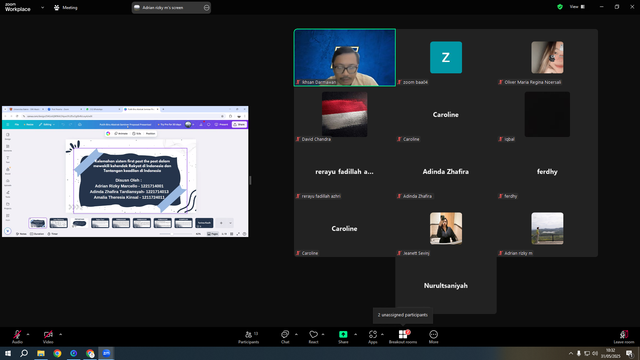Click the green encryption shield icon

click(560, 7)
